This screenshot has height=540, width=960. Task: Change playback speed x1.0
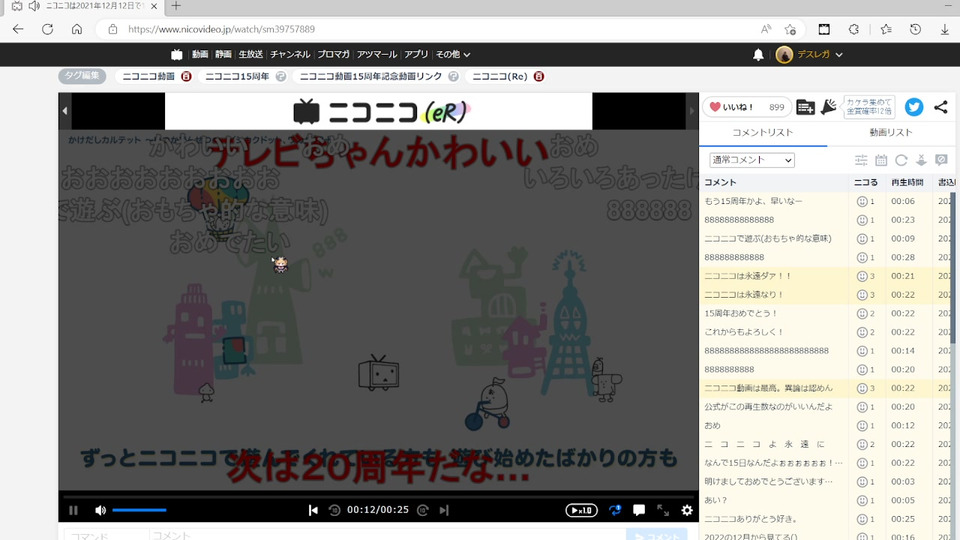581,510
